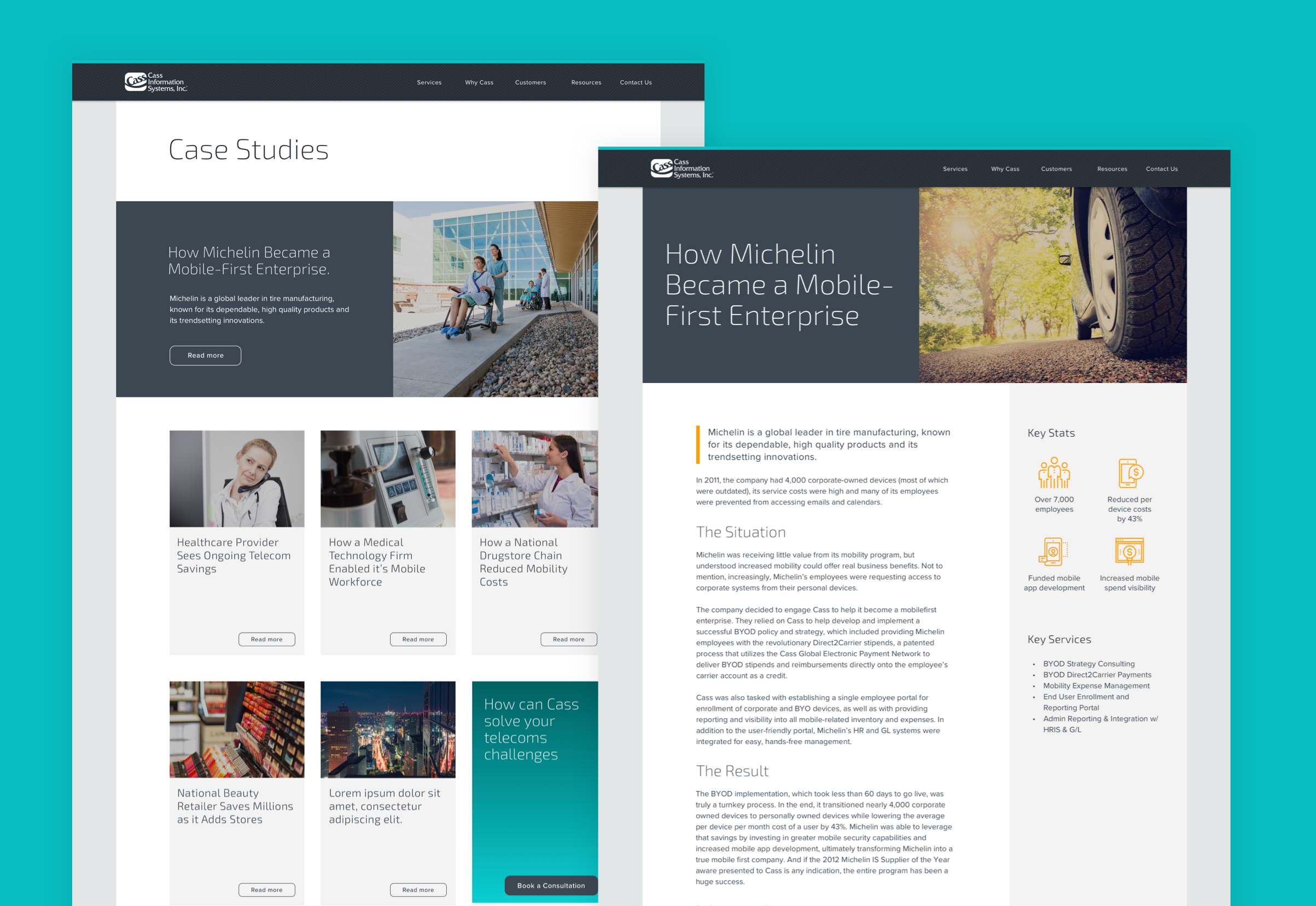Click the Over 7,000 employees people icon
The width and height of the screenshot is (1316, 906).
pos(1054,473)
